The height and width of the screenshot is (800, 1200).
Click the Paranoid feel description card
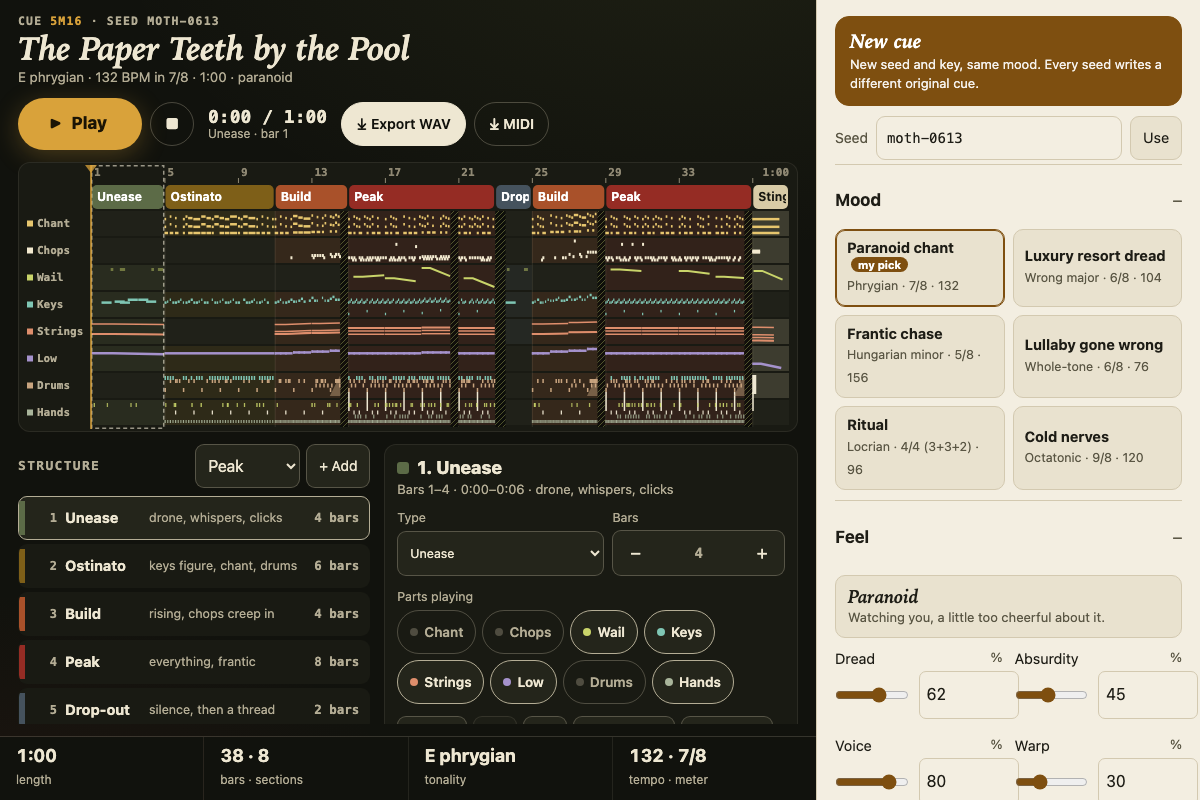pos(1008,606)
